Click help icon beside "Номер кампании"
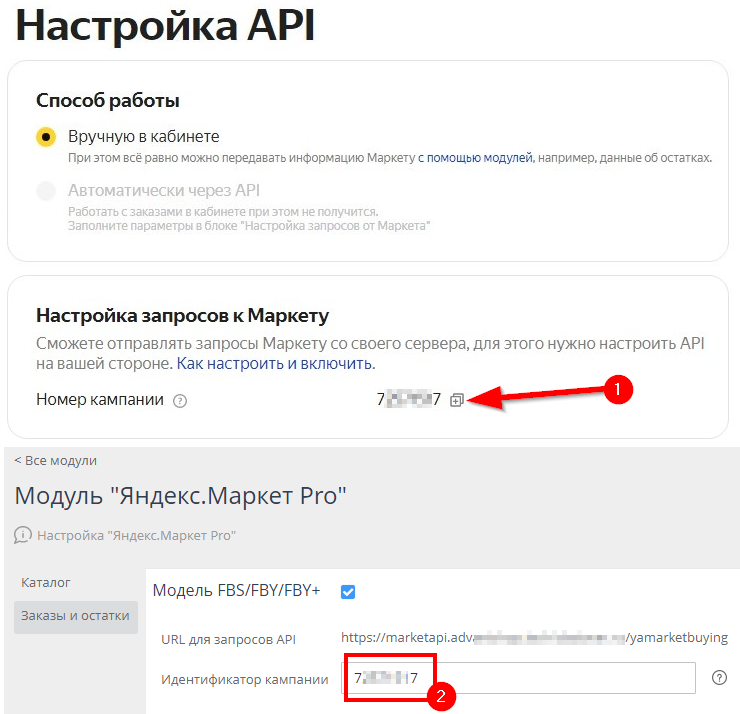This screenshot has width=740, height=714. click(x=180, y=400)
